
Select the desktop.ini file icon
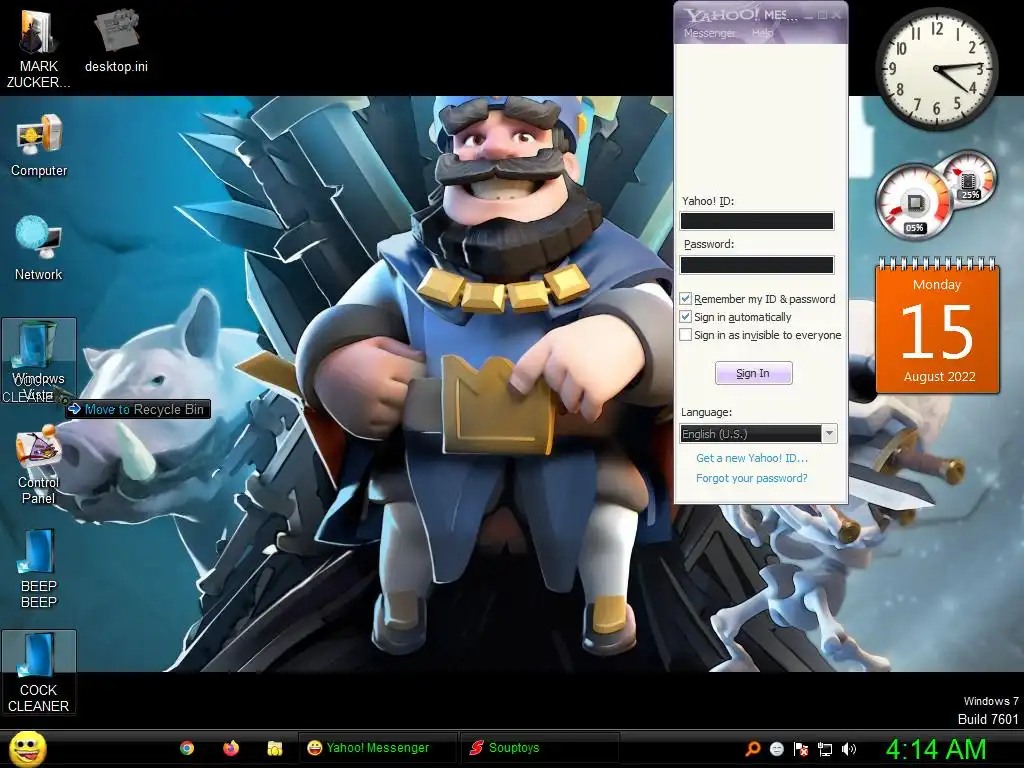(x=116, y=40)
